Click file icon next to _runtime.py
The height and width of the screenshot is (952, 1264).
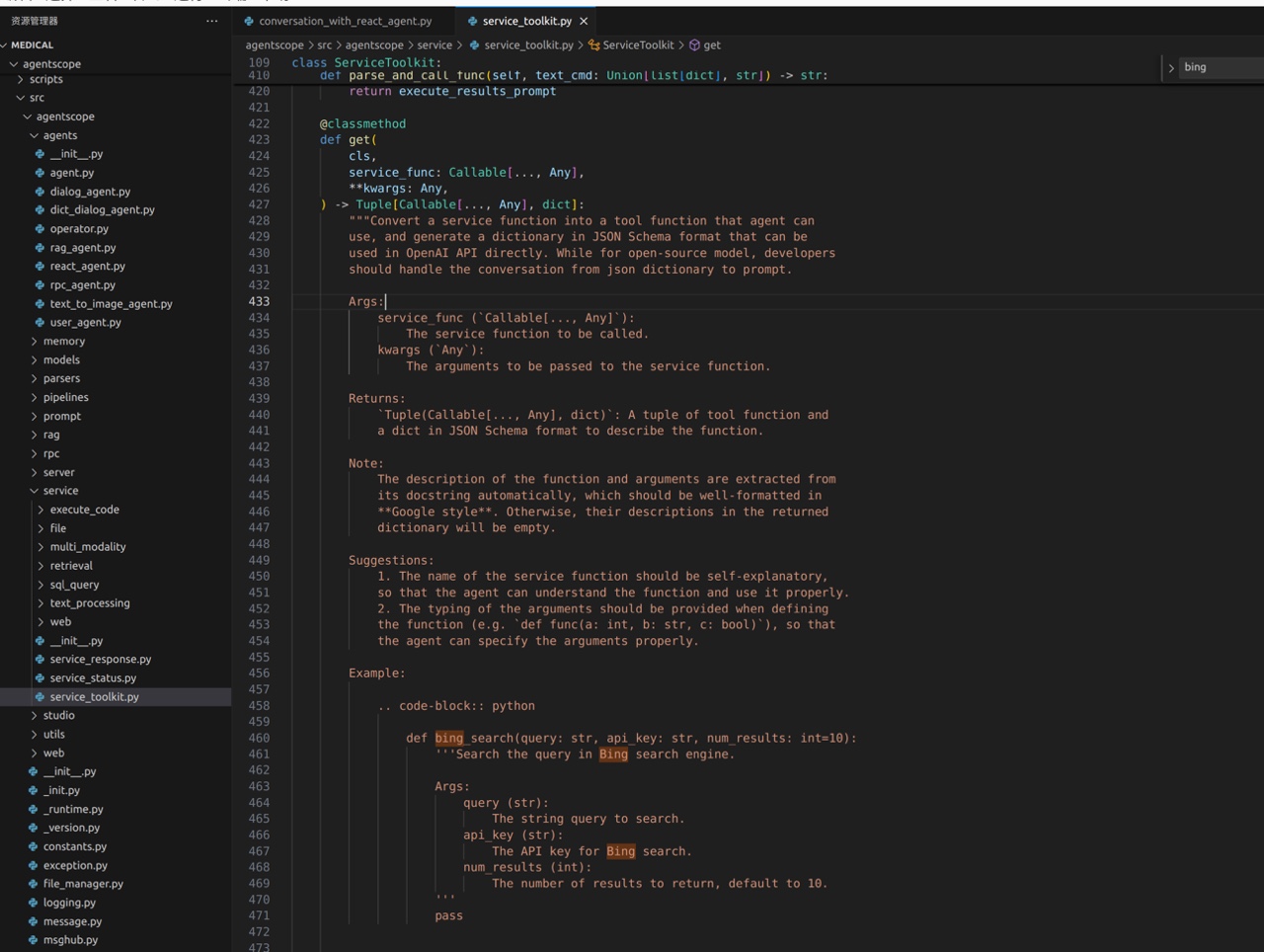pyautogui.click(x=33, y=810)
